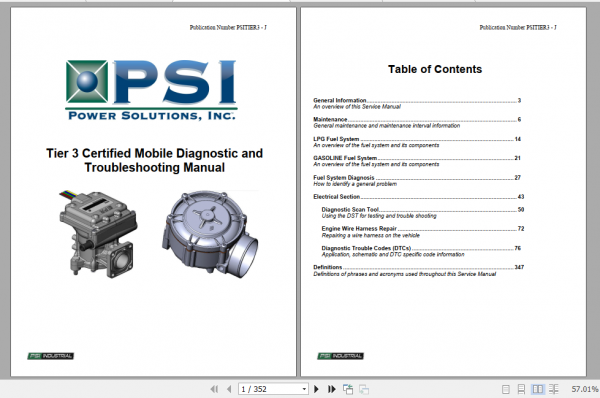Click the LPG fuel lock-off component image
This screenshot has width=600, height=398.
pos(98,233)
